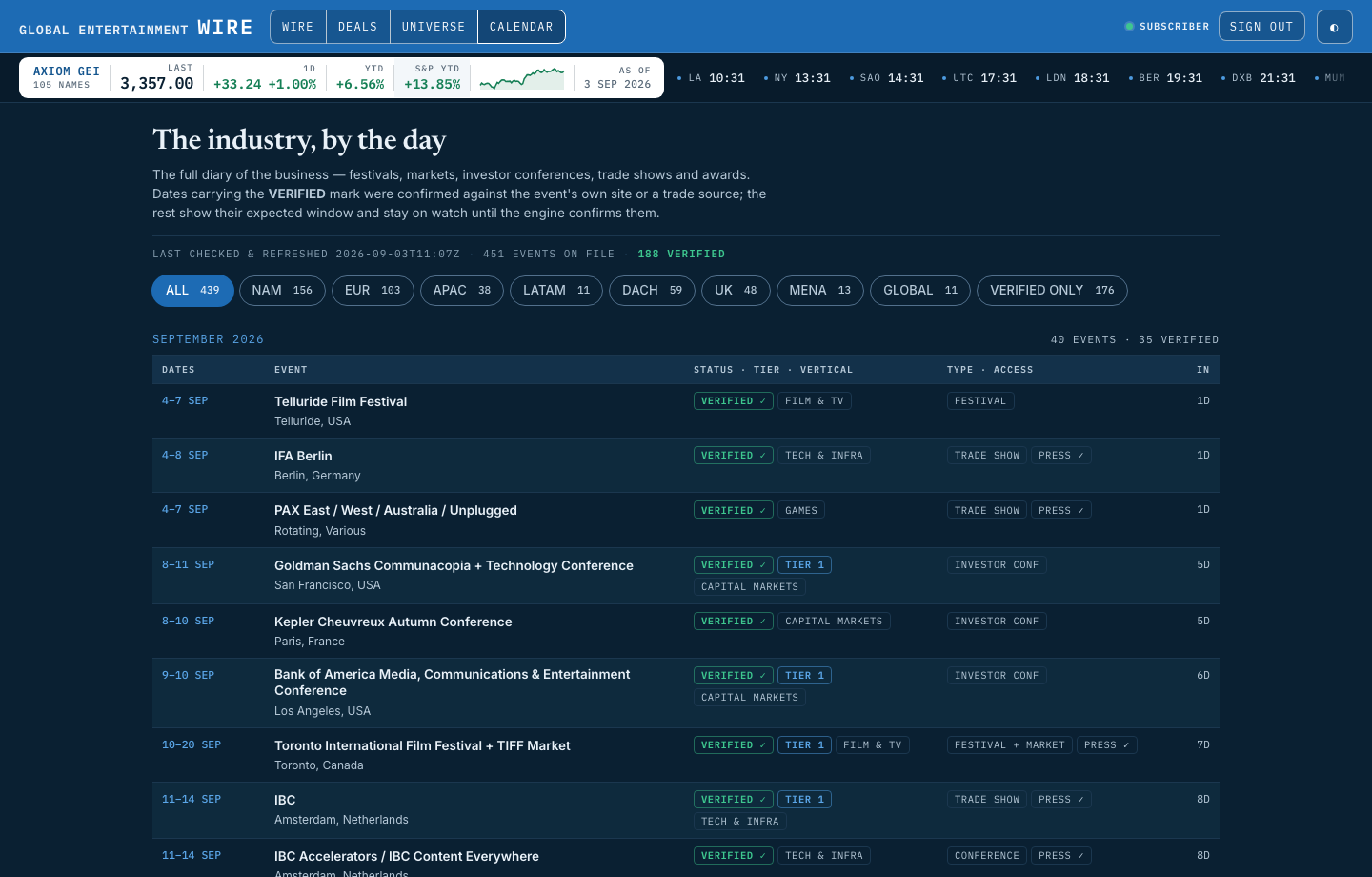This screenshot has width=1372, height=877.
Task: Click the GAMES vertical tag
Action: pyautogui.click(x=801, y=511)
